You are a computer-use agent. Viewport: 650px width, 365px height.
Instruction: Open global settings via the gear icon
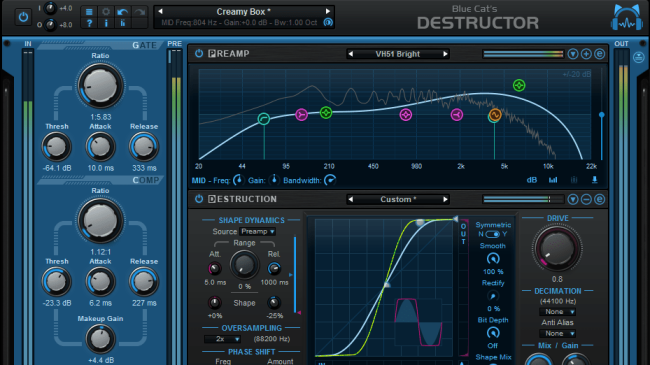coord(106,12)
